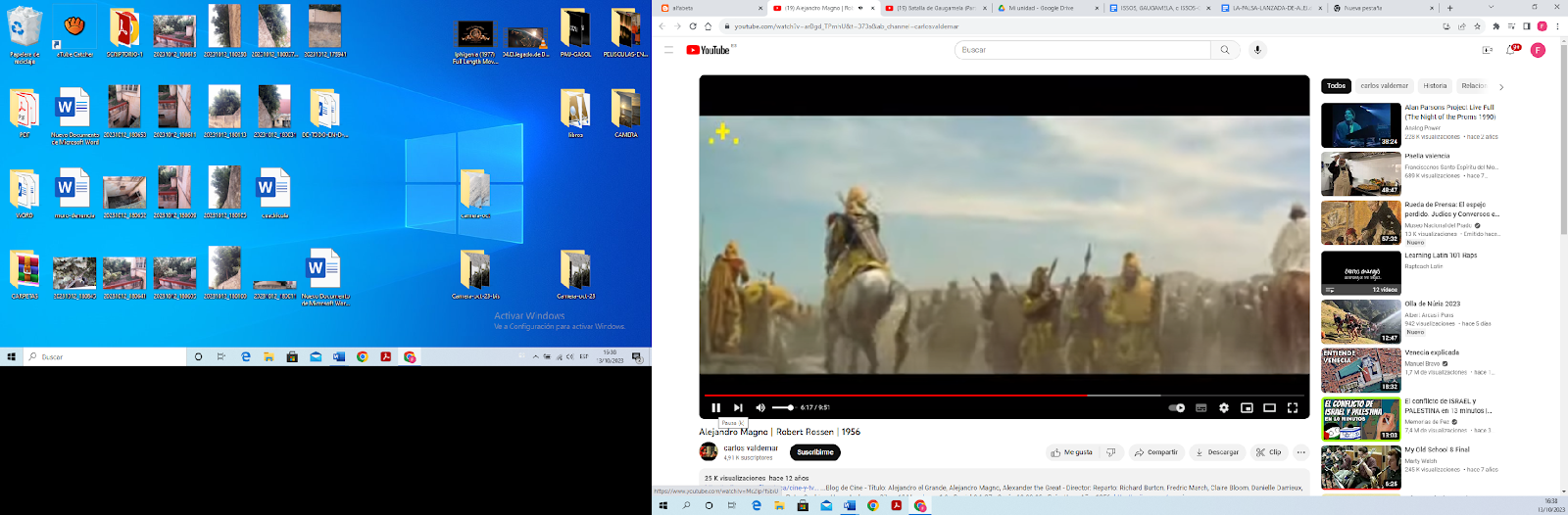Enter fullscreen video mode
This screenshot has width=1568, height=515.
pos(1293,407)
